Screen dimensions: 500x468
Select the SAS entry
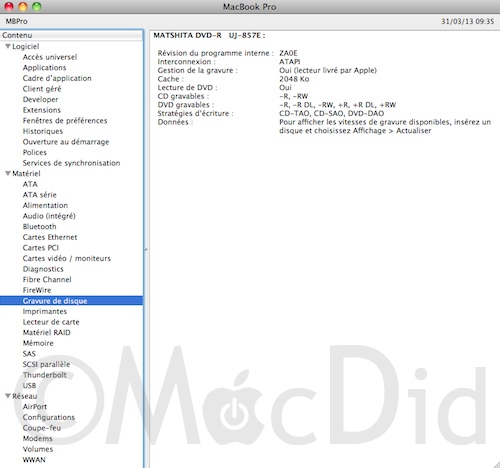pyautogui.click(x=29, y=354)
